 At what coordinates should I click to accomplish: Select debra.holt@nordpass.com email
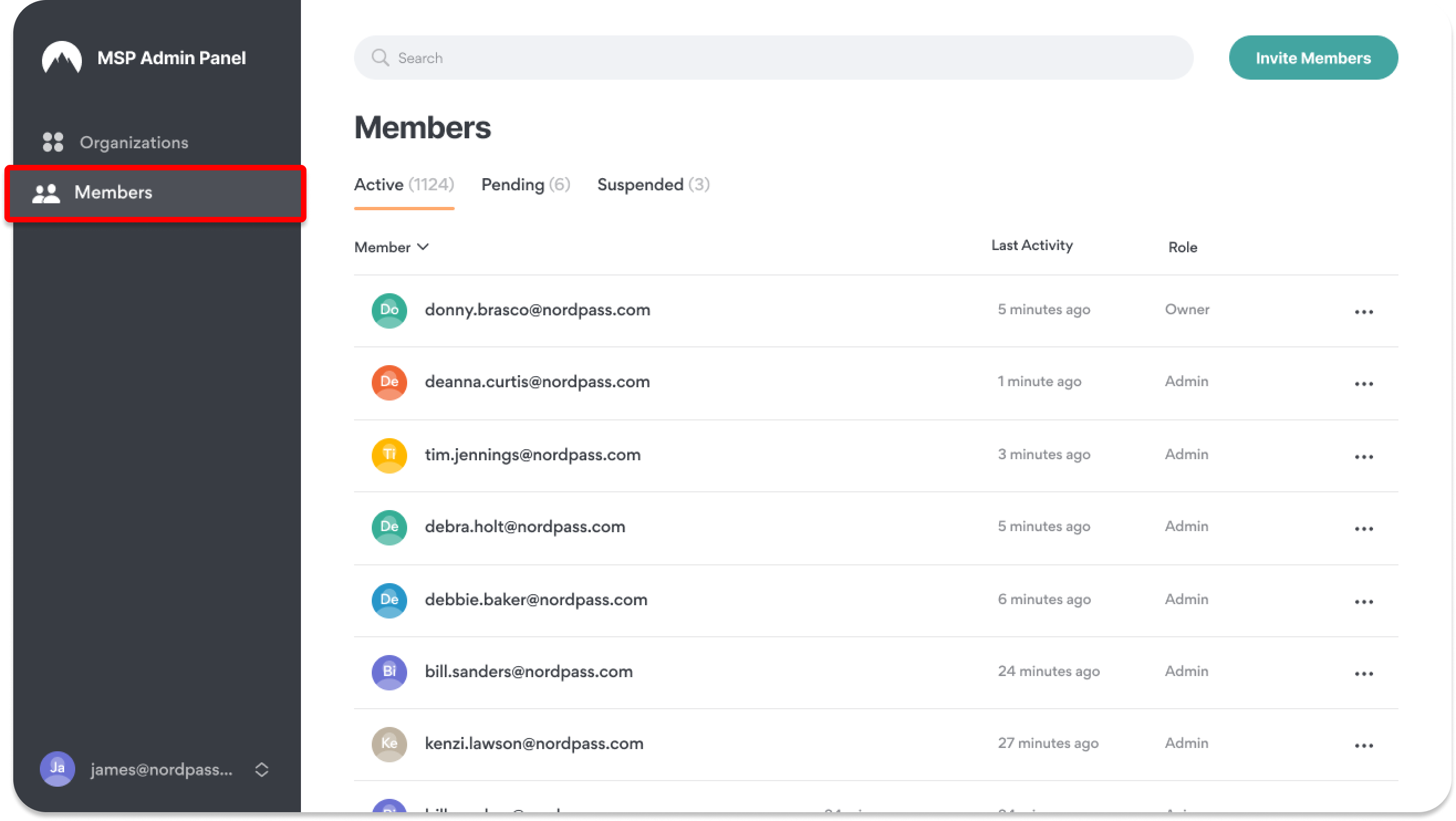point(524,527)
